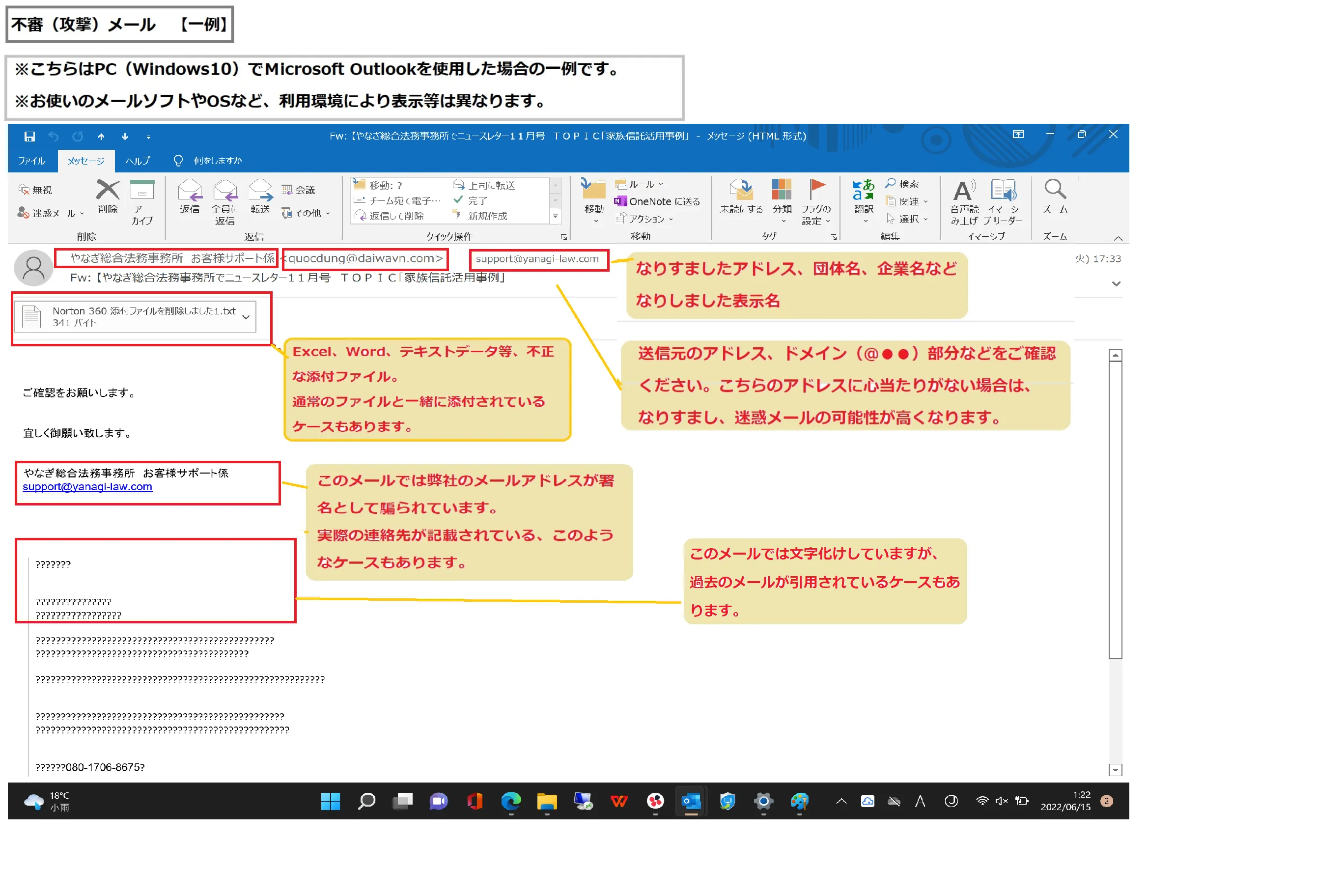Select quick step 上司に転送
The image size is (1344, 896).
click(484, 185)
